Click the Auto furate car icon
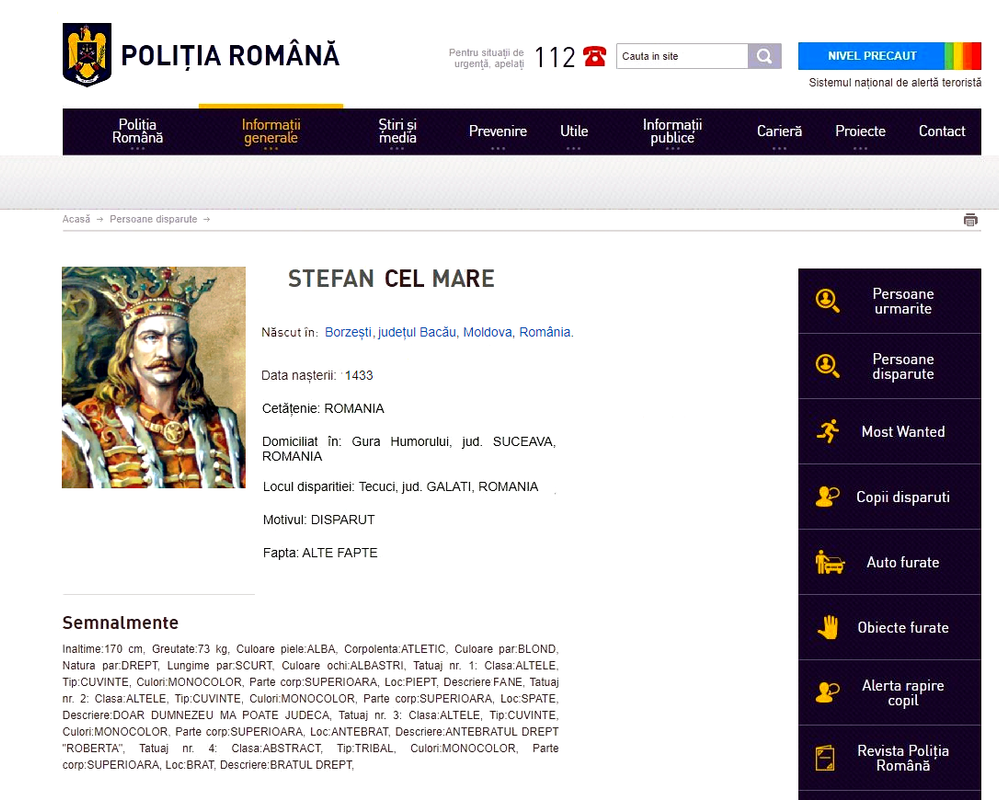The height and width of the screenshot is (800, 999). [x=830, y=562]
